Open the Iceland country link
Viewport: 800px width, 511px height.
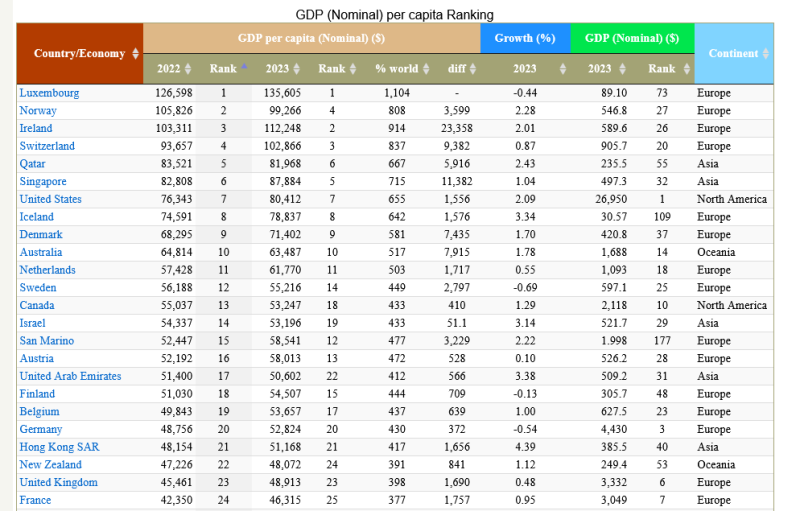[x=36, y=217]
